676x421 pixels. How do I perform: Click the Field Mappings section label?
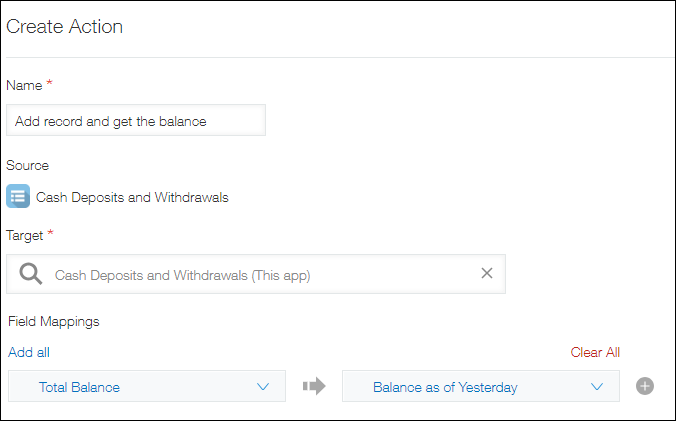[x=54, y=322]
